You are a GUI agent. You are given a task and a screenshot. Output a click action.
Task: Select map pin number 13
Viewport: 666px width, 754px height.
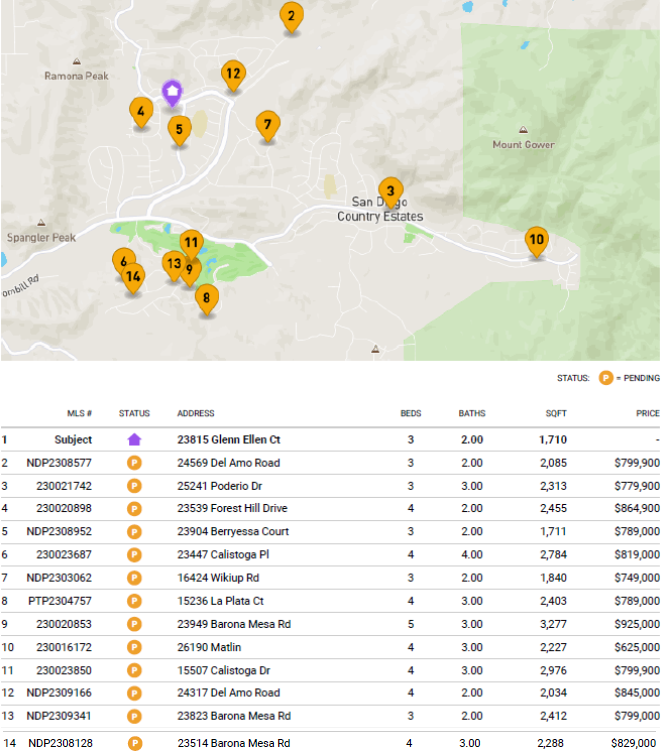(x=174, y=264)
